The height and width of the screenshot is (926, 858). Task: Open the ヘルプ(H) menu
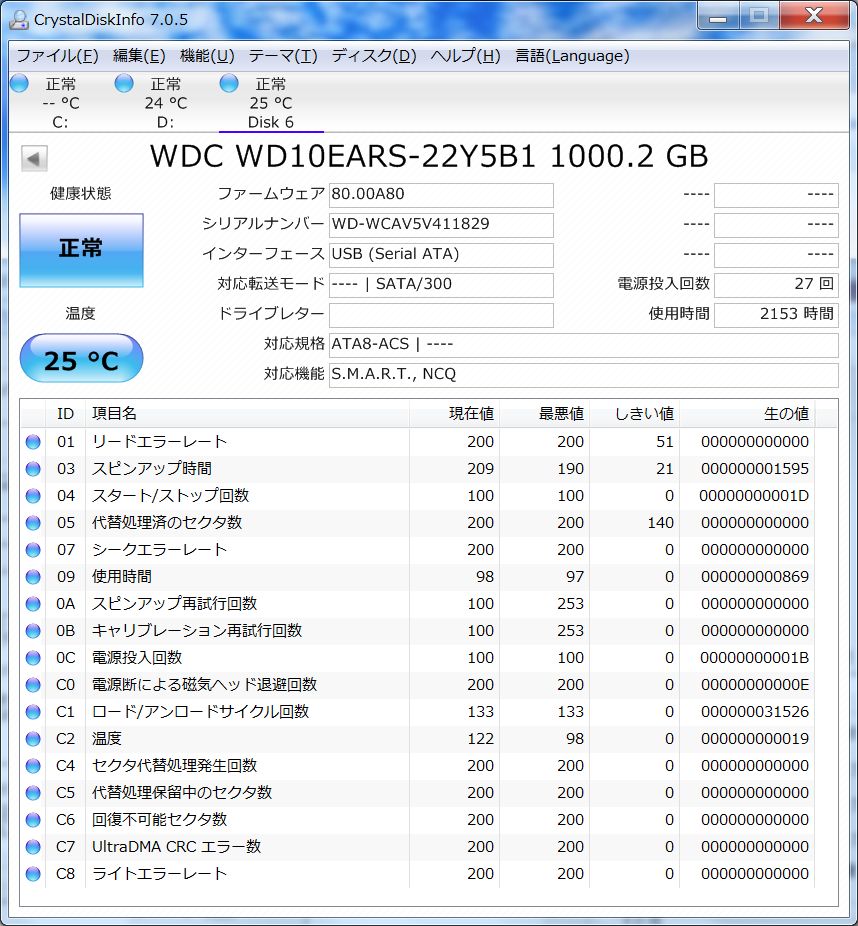[465, 56]
